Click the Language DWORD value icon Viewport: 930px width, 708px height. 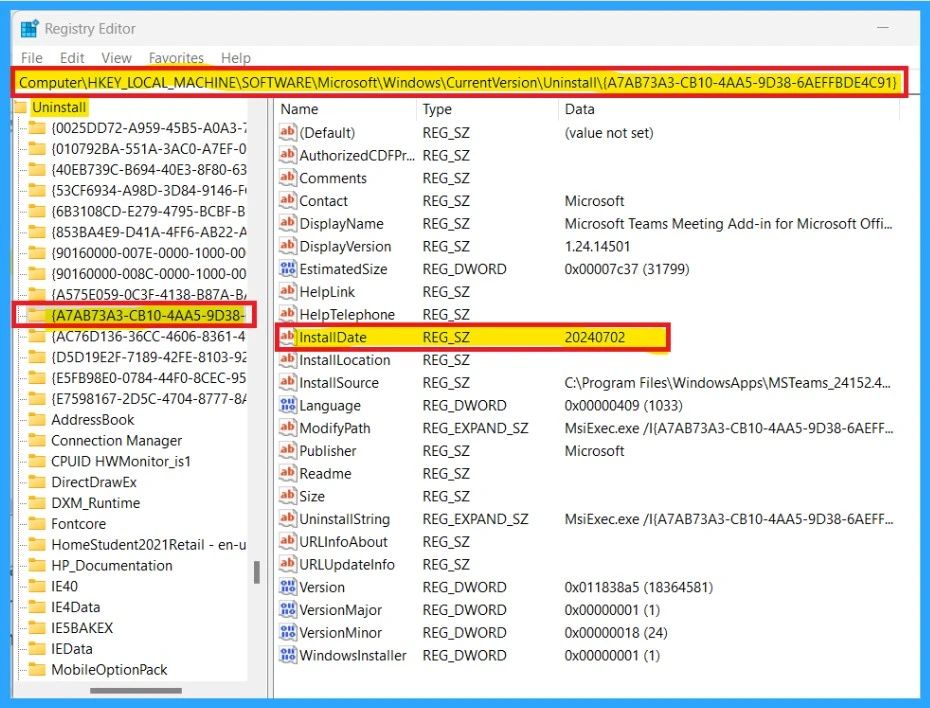tap(288, 405)
